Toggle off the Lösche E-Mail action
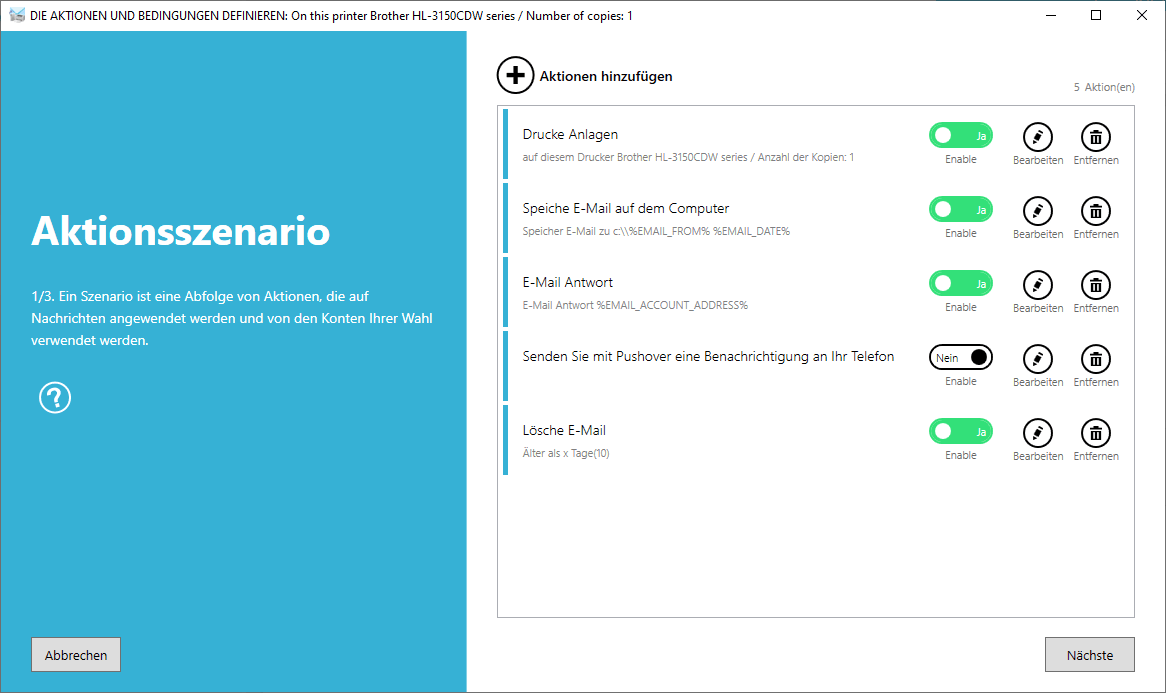Viewport: 1166px width, 693px height. point(961,431)
